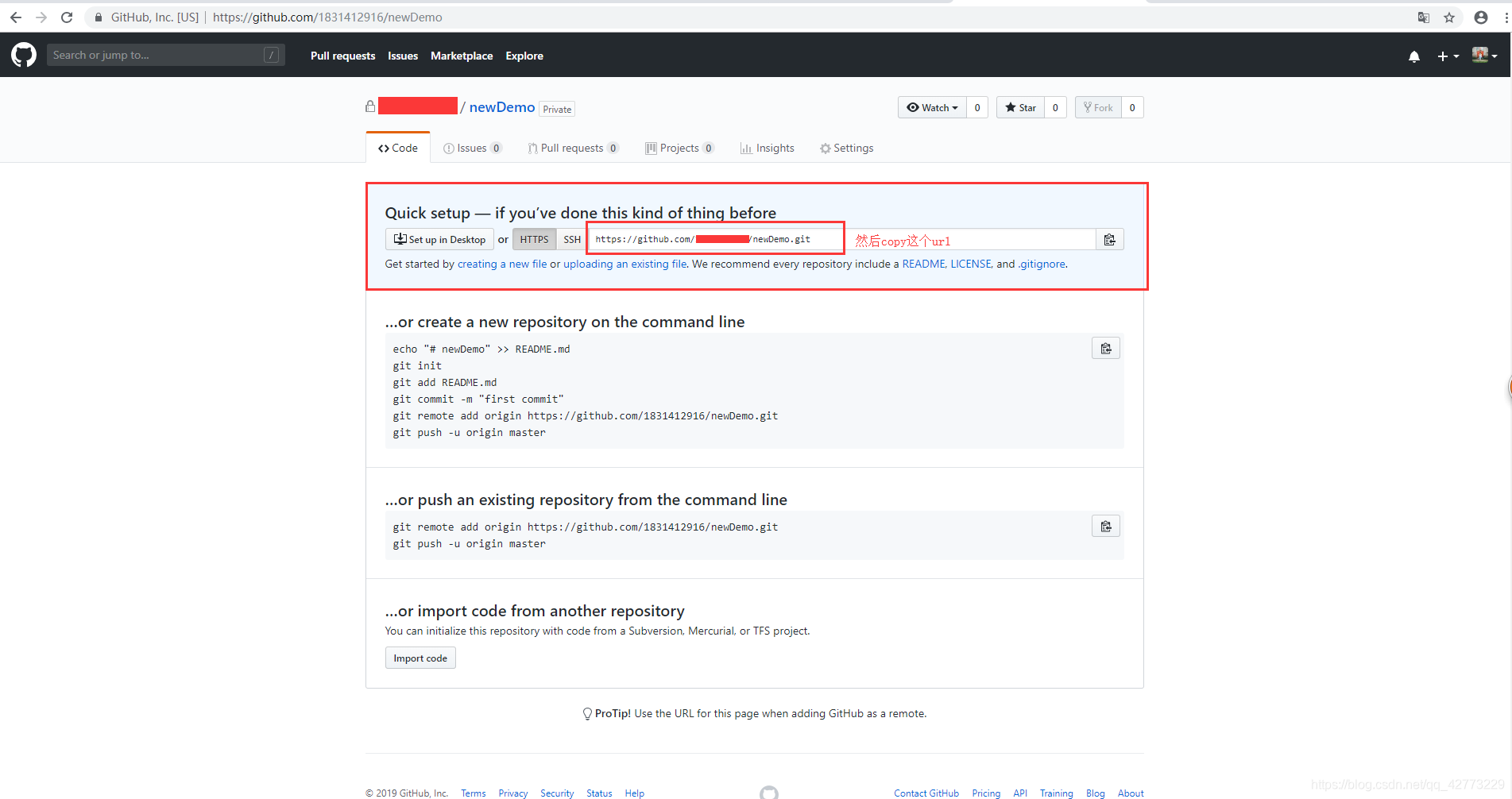This screenshot has width=1512, height=799.
Task: Click the 'git init' command line
Action: pyautogui.click(x=417, y=365)
